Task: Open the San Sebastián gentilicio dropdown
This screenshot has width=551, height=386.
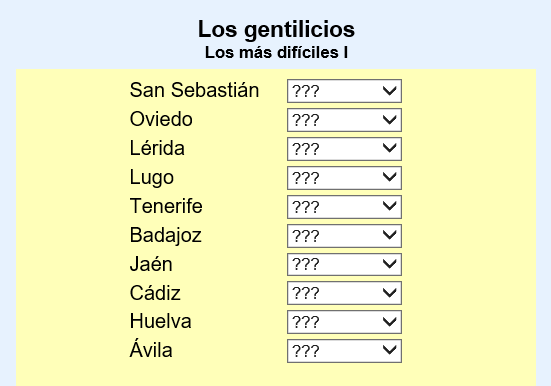Action: click(344, 91)
